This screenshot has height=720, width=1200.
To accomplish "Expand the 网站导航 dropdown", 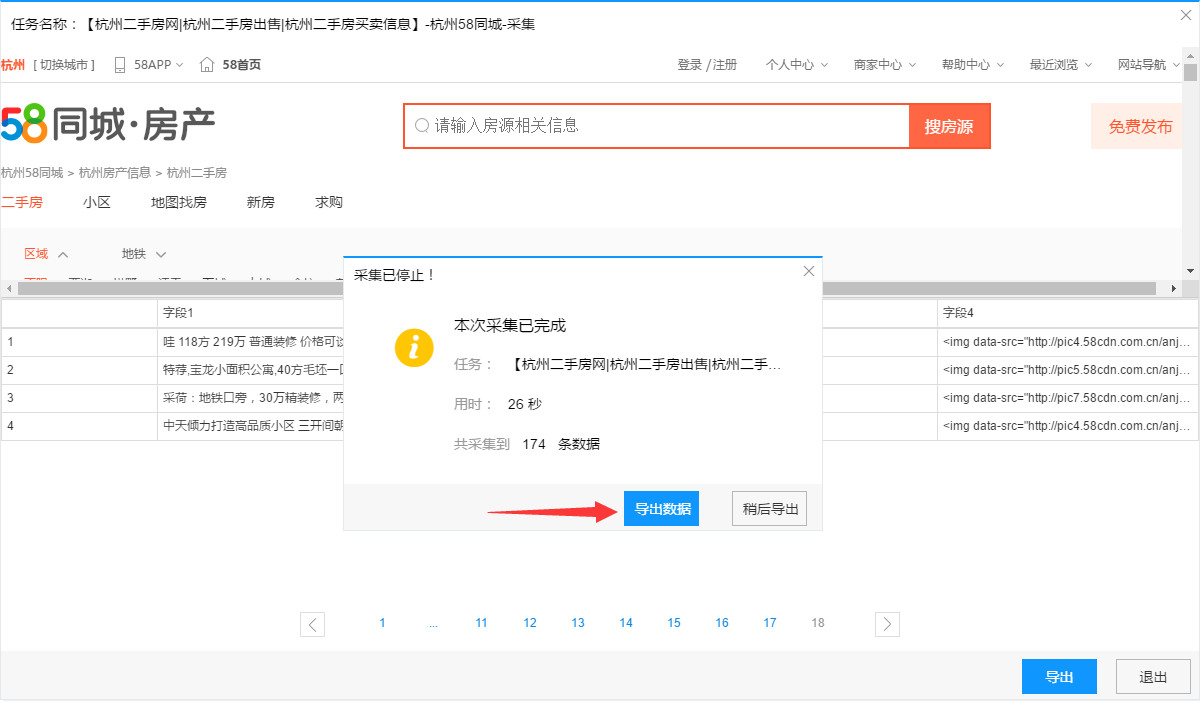I will pos(1149,65).
